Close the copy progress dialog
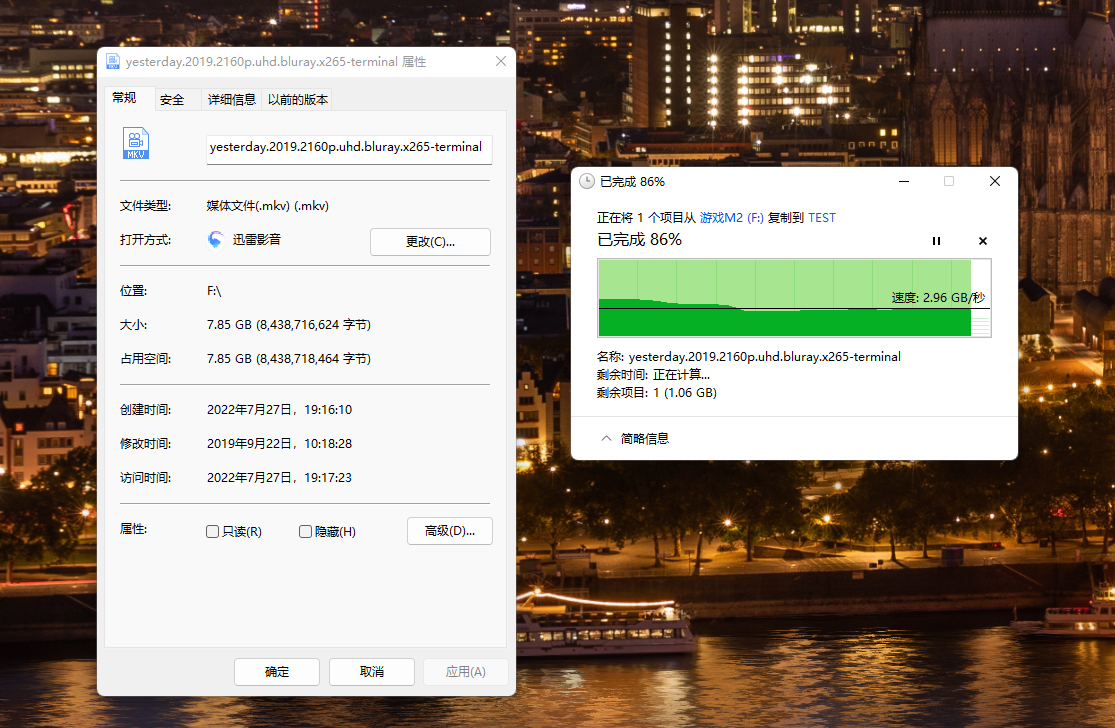This screenshot has width=1115, height=728. pos(995,181)
